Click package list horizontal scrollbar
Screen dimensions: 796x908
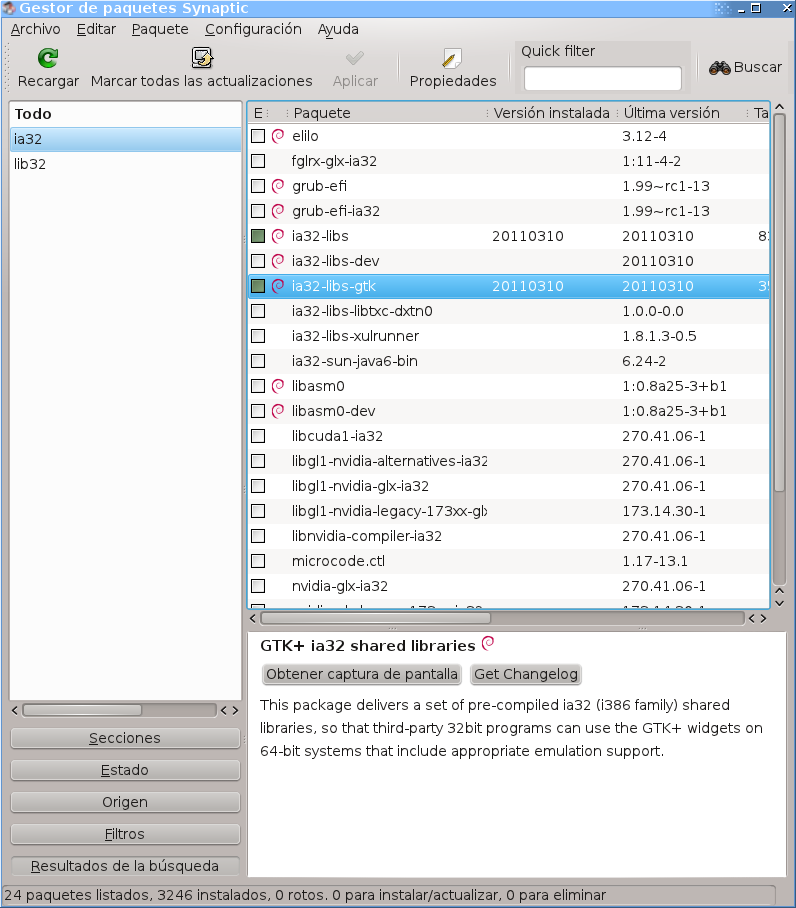[x=375, y=618]
